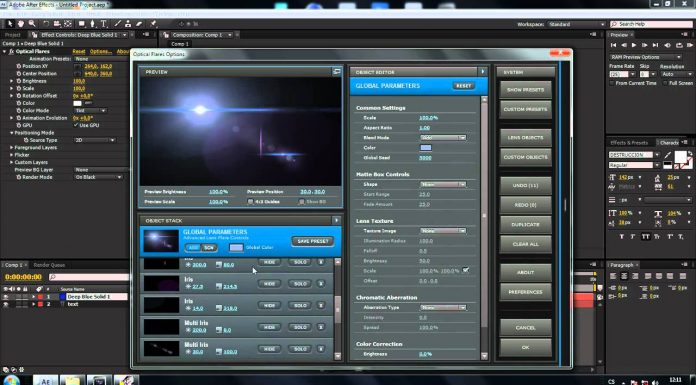Open the Matte Box Shape dropdown

(x=443, y=184)
